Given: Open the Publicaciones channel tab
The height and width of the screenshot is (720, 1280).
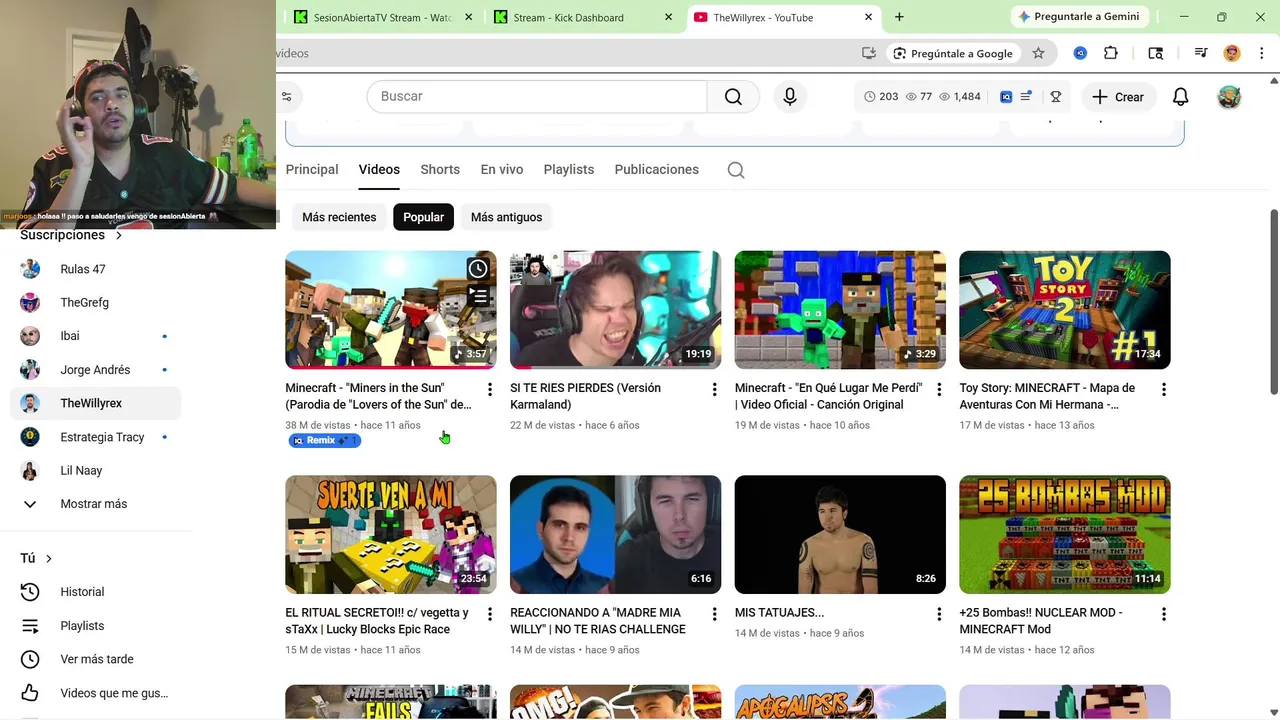Looking at the screenshot, I should [657, 169].
